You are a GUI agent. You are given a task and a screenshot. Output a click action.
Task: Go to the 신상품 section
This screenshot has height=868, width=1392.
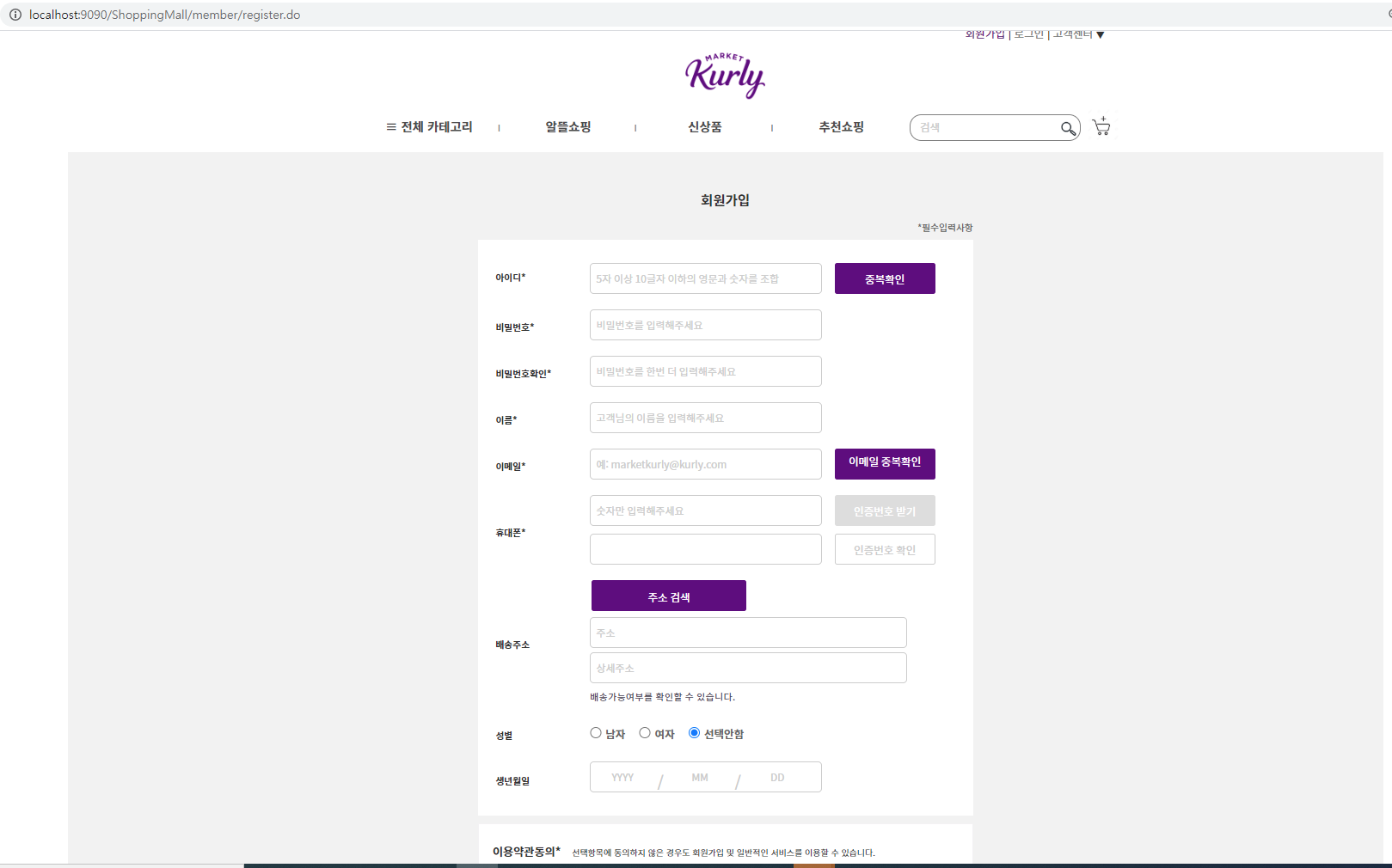(x=705, y=126)
